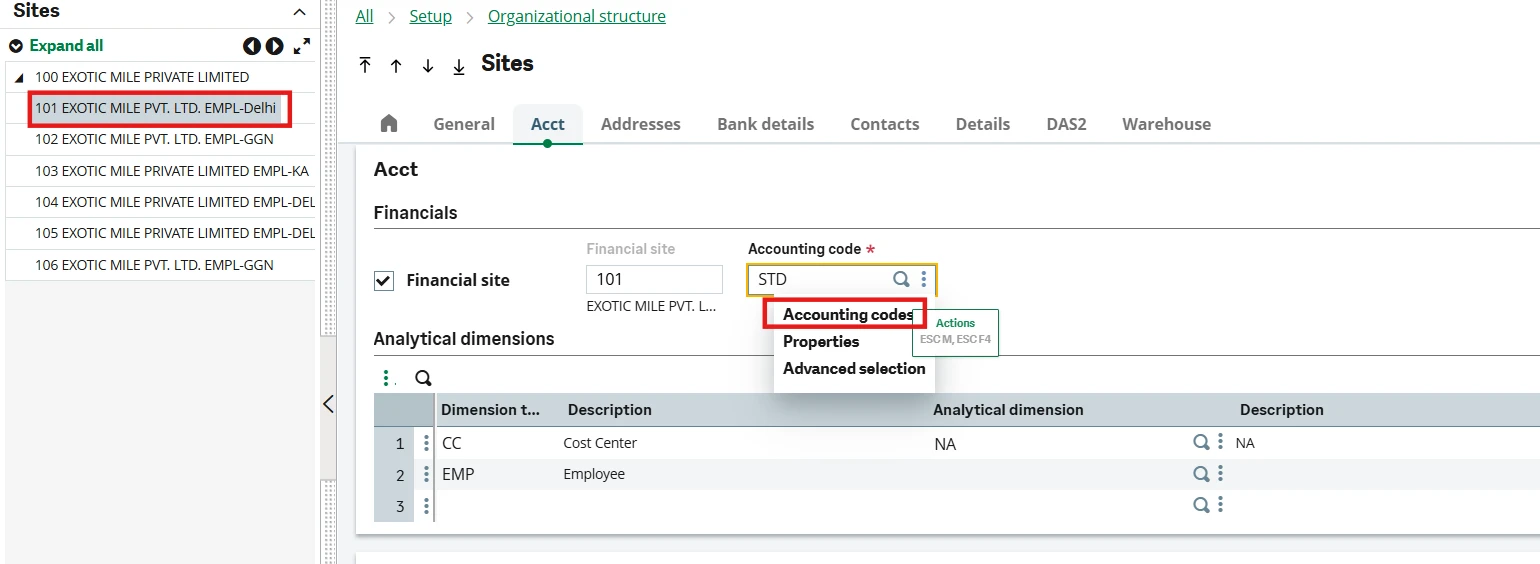Maximize the Sites list panel
Screen dimensions: 1540x564
302,46
